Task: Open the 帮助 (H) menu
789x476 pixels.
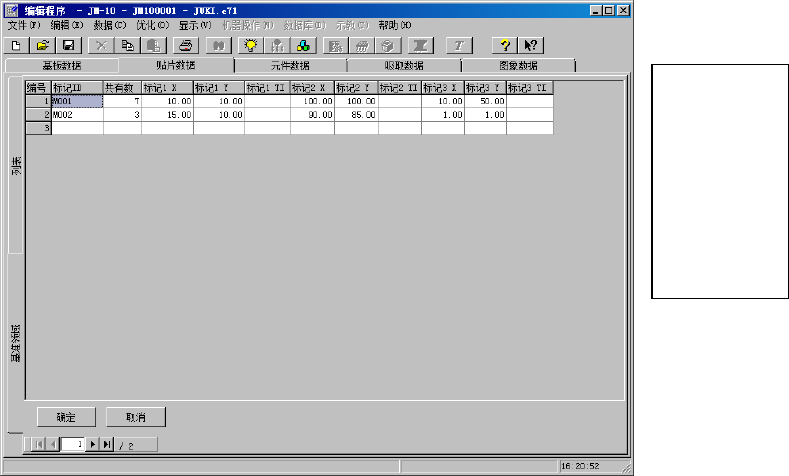Action: coord(395,25)
